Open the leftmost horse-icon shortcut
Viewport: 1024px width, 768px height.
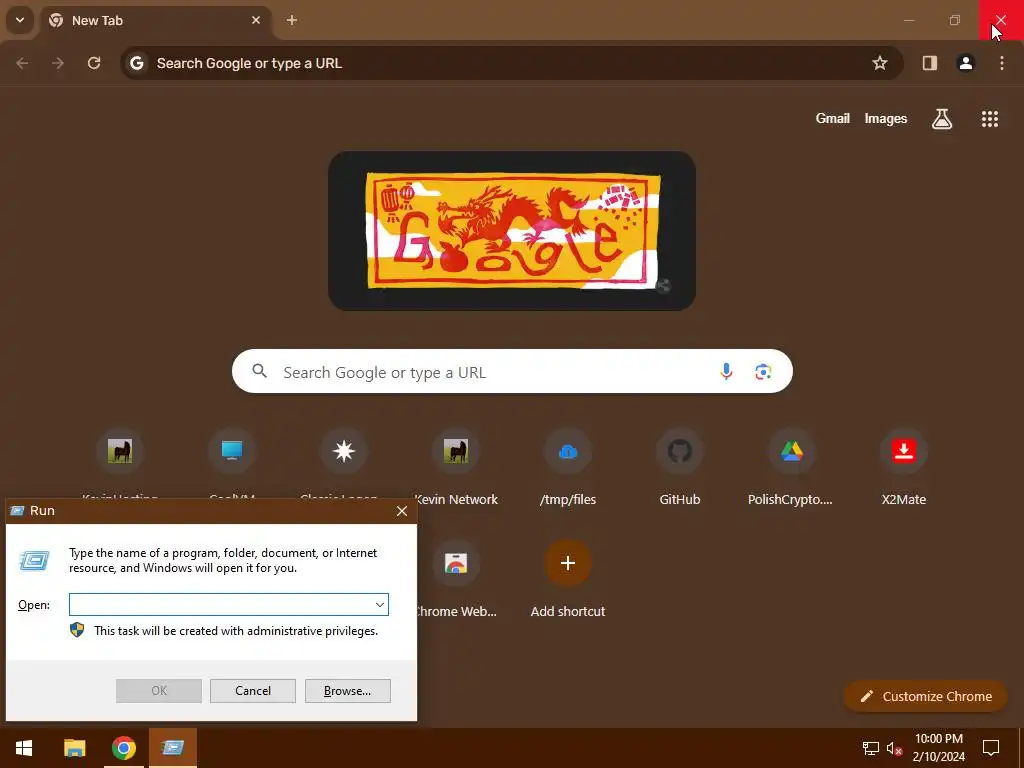point(120,451)
